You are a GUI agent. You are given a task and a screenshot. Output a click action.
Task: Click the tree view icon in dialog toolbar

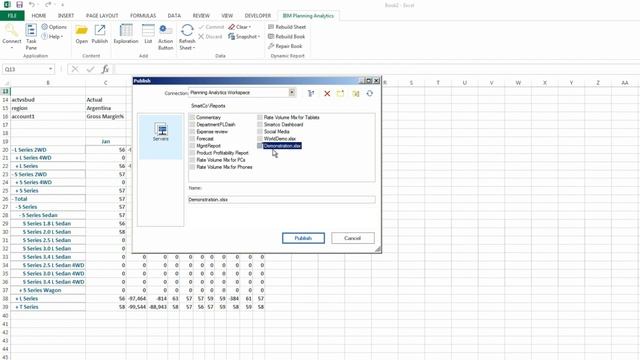[311, 93]
